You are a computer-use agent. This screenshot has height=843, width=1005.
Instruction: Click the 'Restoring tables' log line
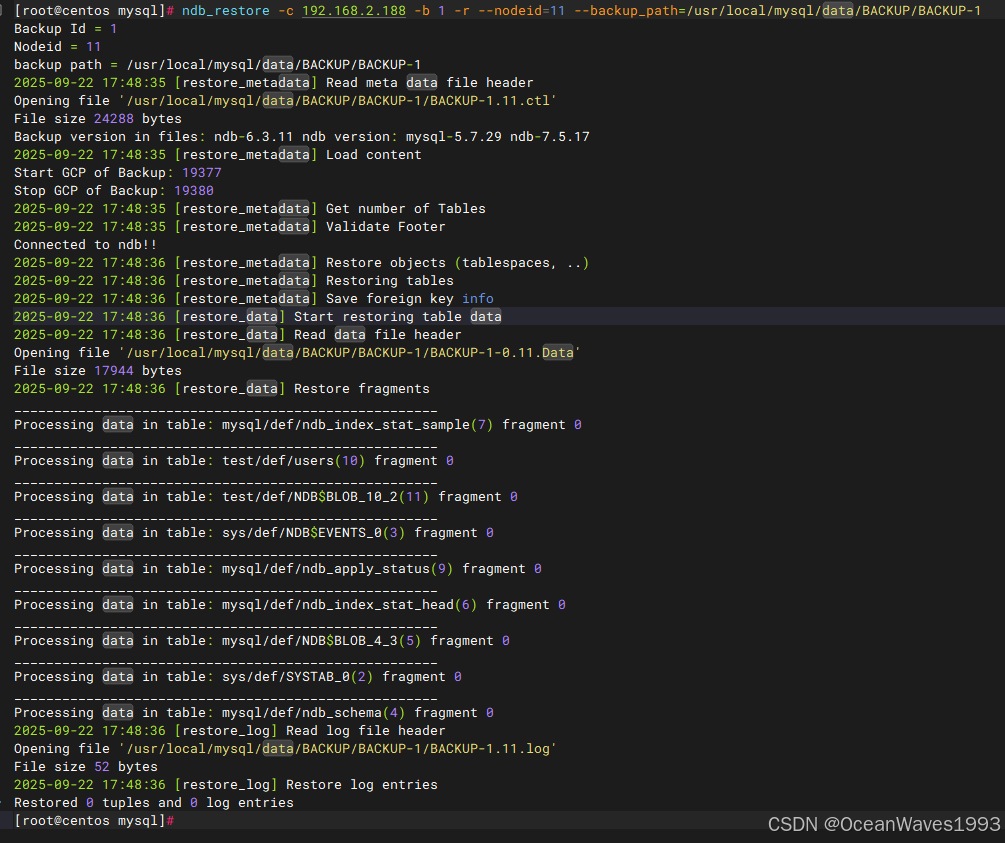pyautogui.click(x=234, y=281)
